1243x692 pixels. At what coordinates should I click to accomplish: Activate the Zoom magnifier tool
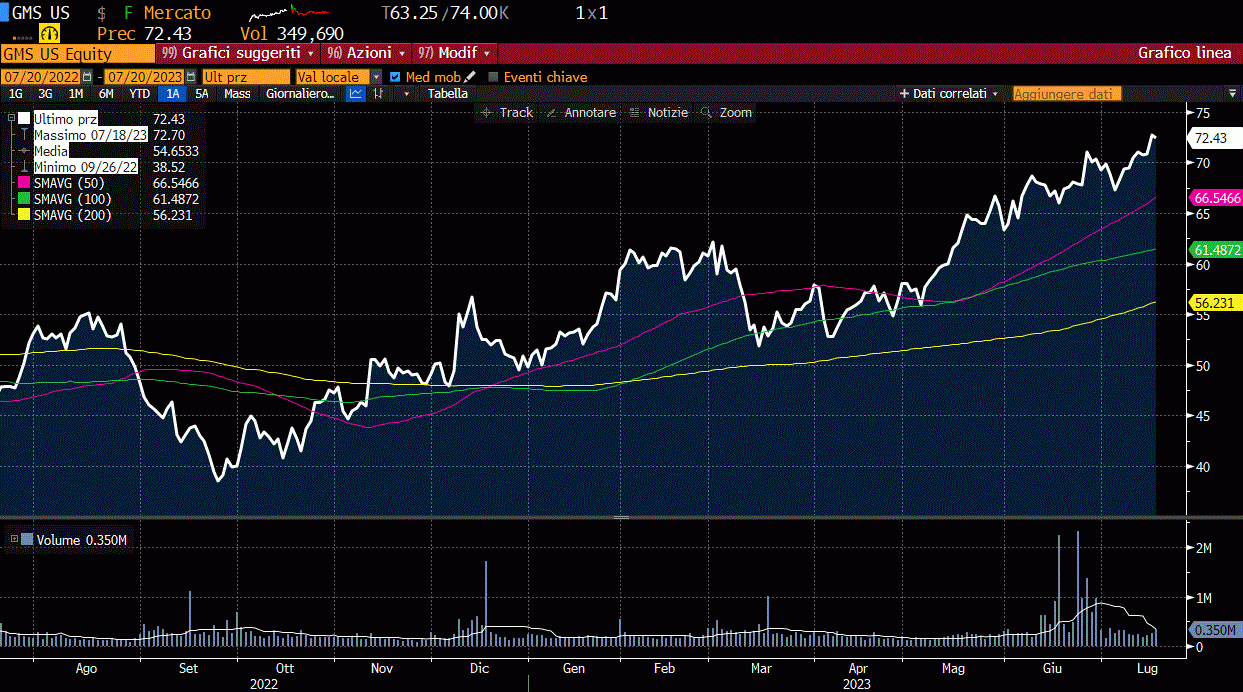point(727,113)
